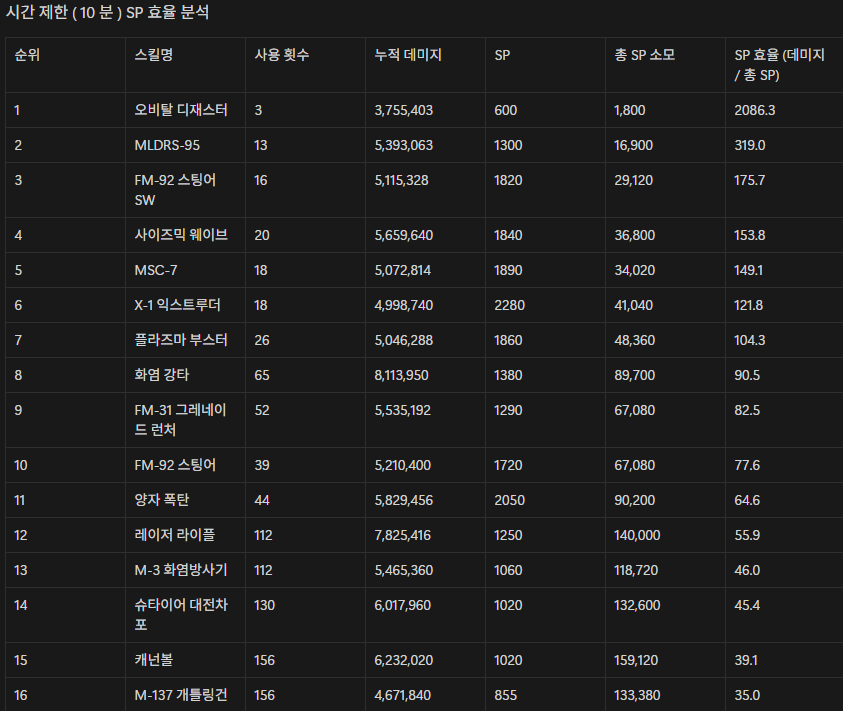Viewport: 843px width, 711px height.
Task: Select the 플라즈마 부스터 skill name
Action: pos(181,340)
